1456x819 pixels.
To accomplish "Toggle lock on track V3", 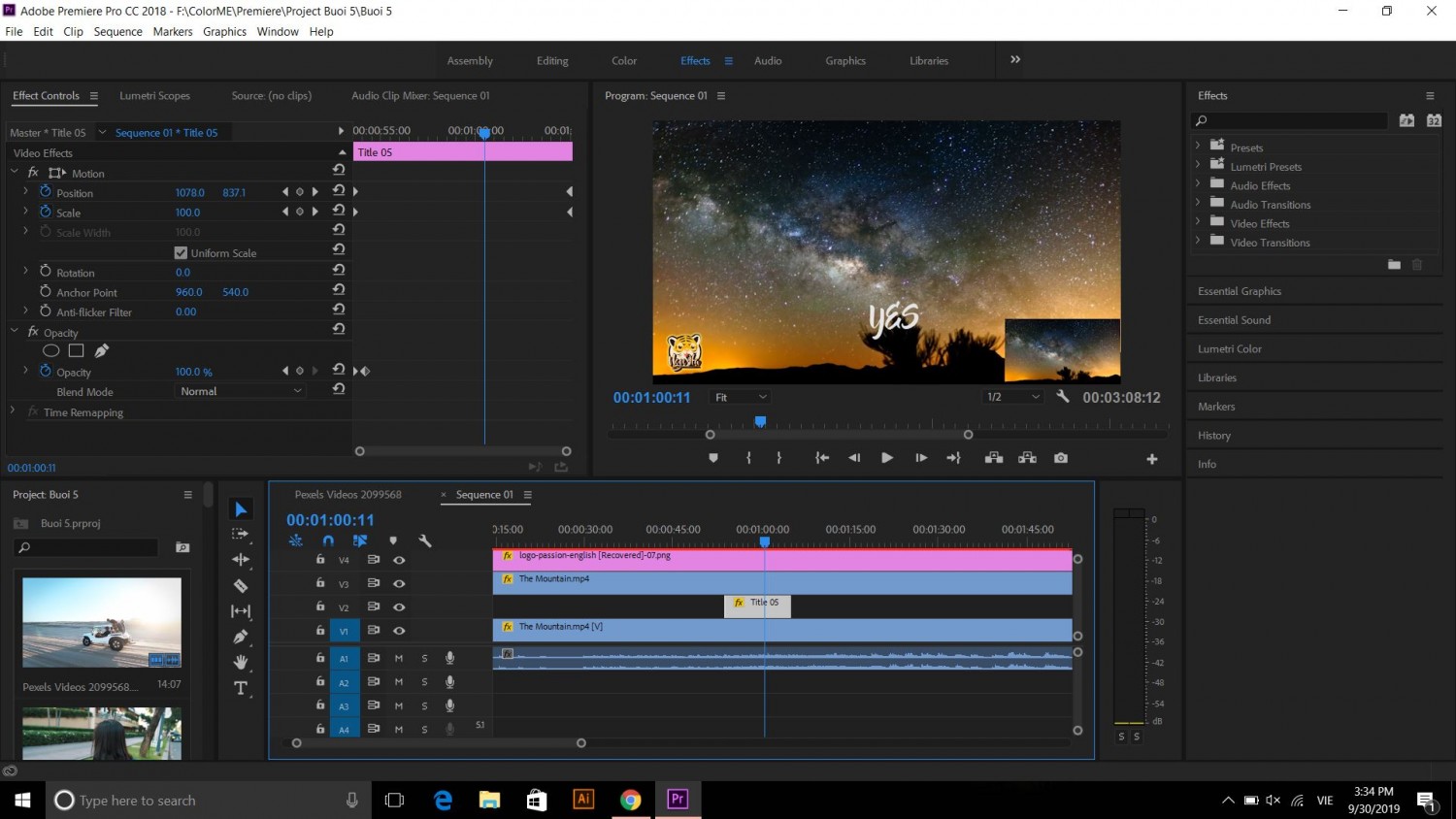I will pyautogui.click(x=320, y=583).
